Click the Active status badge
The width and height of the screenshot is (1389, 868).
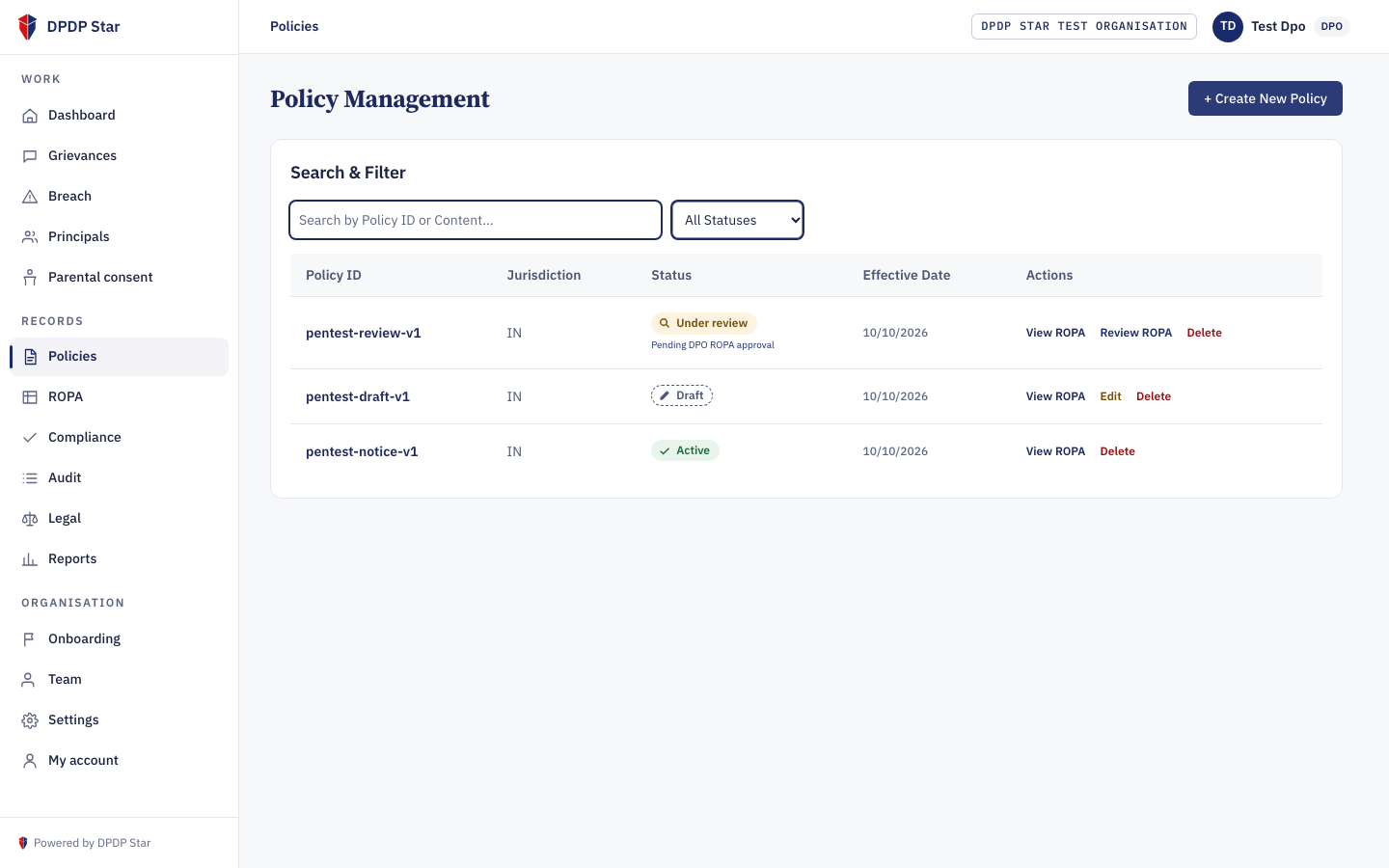click(685, 450)
